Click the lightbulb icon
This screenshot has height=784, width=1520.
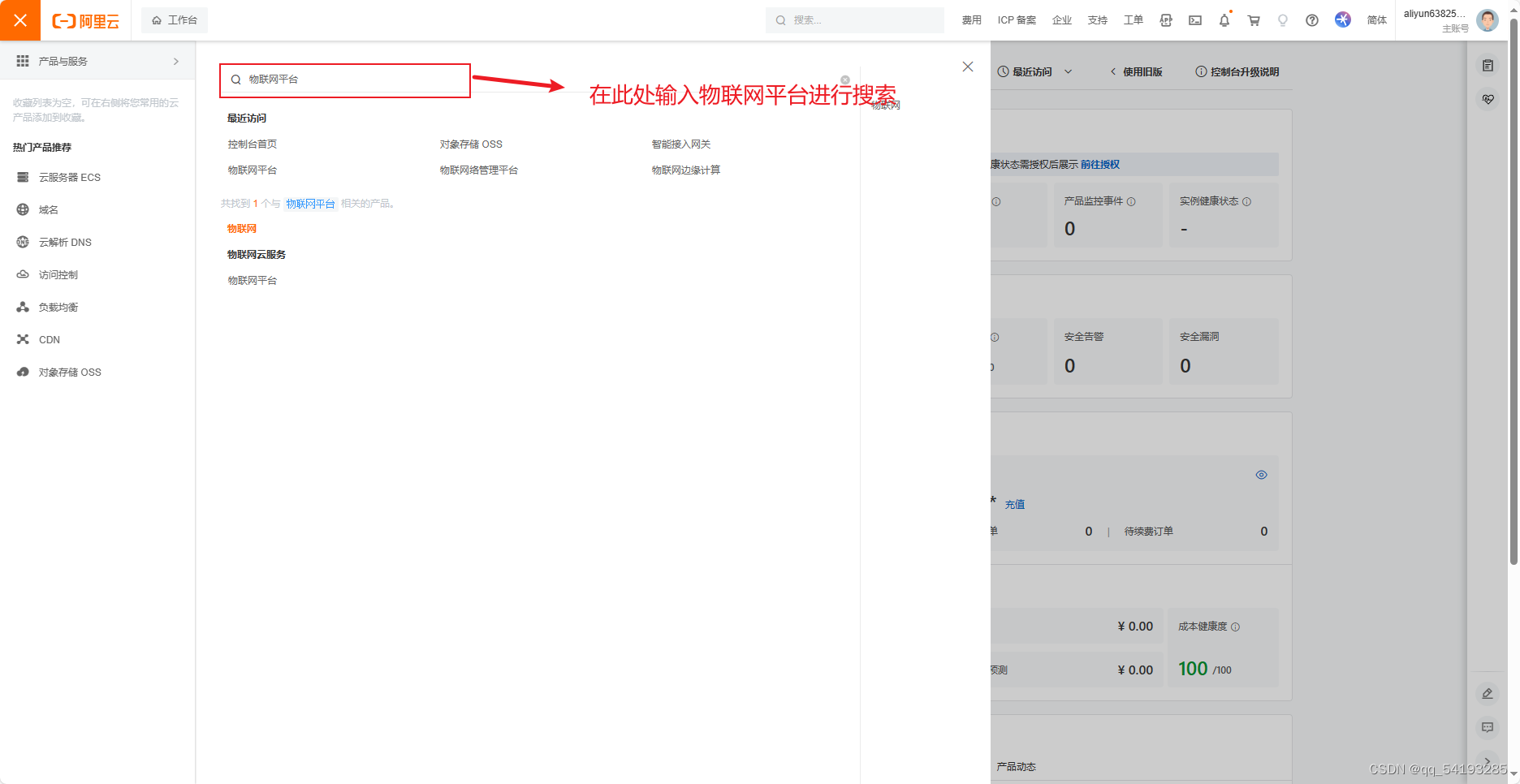(1283, 20)
